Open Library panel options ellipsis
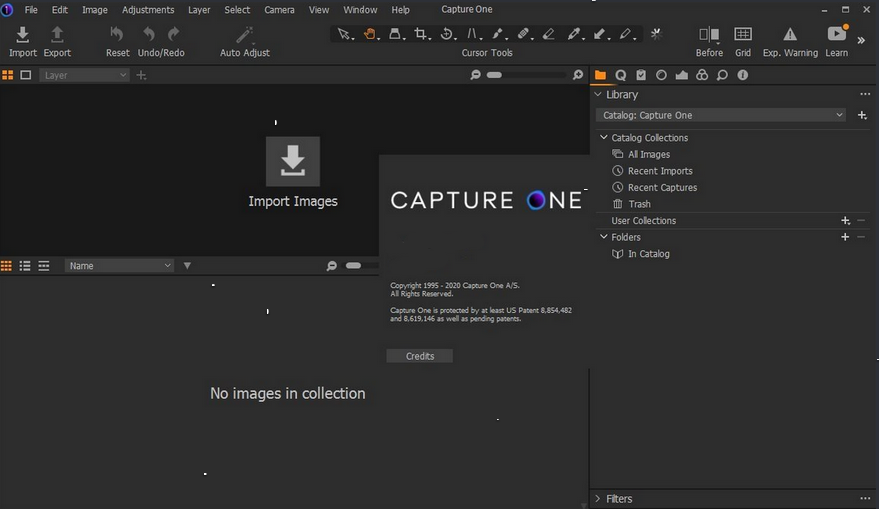The width and height of the screenshot is (879, 509). 865,94
